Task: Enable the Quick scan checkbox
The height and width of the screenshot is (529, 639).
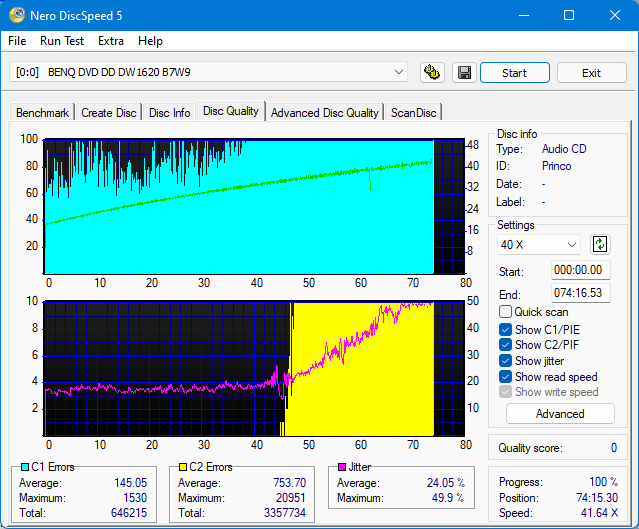Action: 505,312
